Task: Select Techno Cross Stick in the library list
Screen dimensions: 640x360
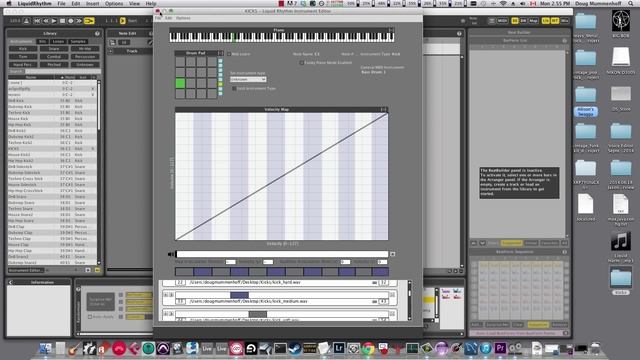Action: [x=52, y=179]
